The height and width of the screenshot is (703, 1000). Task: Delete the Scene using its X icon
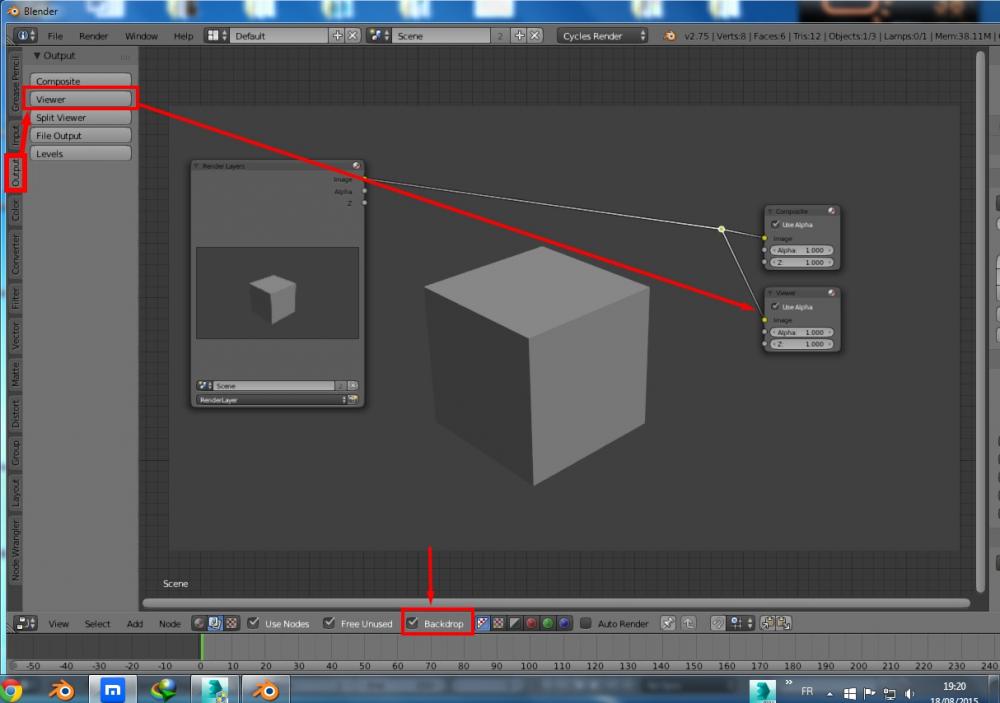pyautogui.click(x=535, y=35)
